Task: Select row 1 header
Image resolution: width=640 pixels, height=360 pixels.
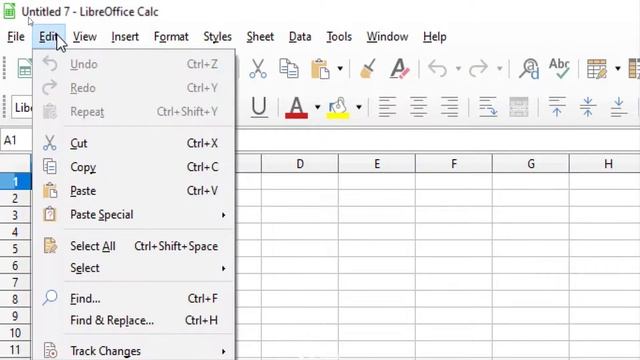Action: [15, 181]
